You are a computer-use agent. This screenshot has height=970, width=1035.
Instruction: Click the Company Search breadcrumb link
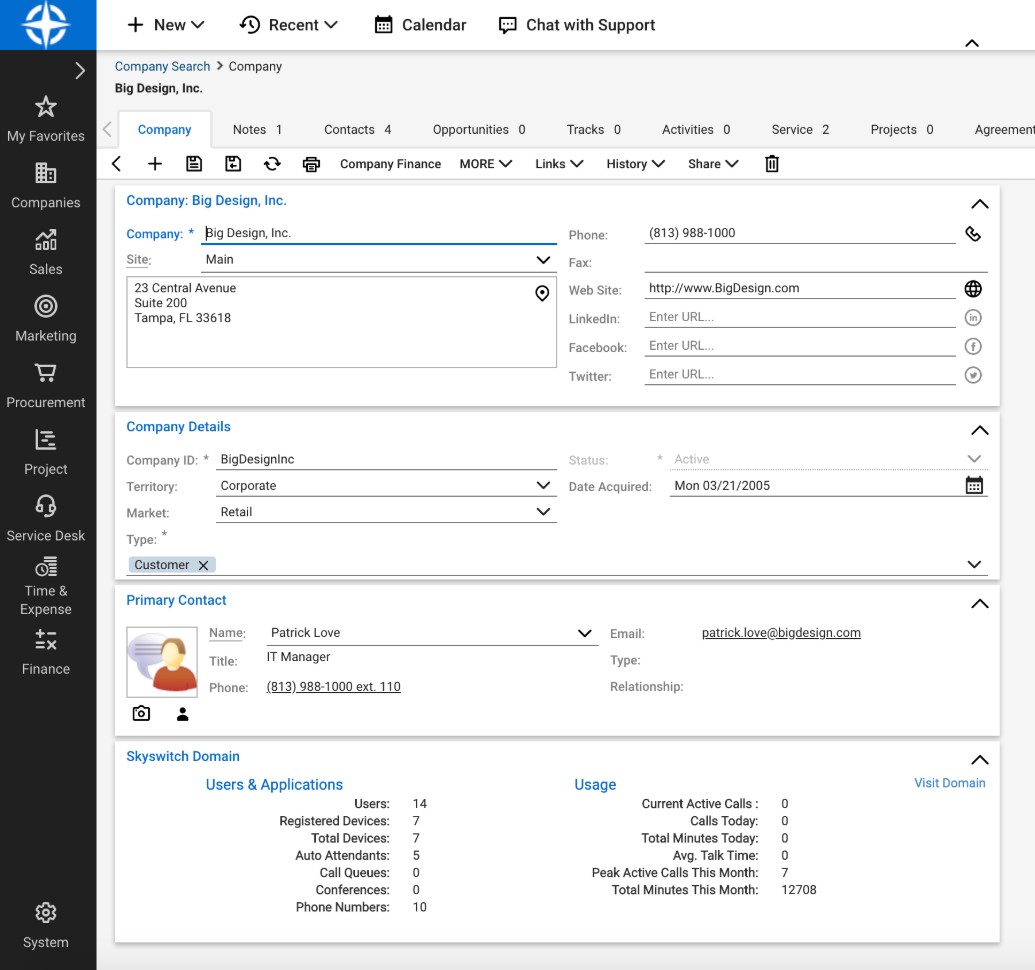[x=162, y=67]
